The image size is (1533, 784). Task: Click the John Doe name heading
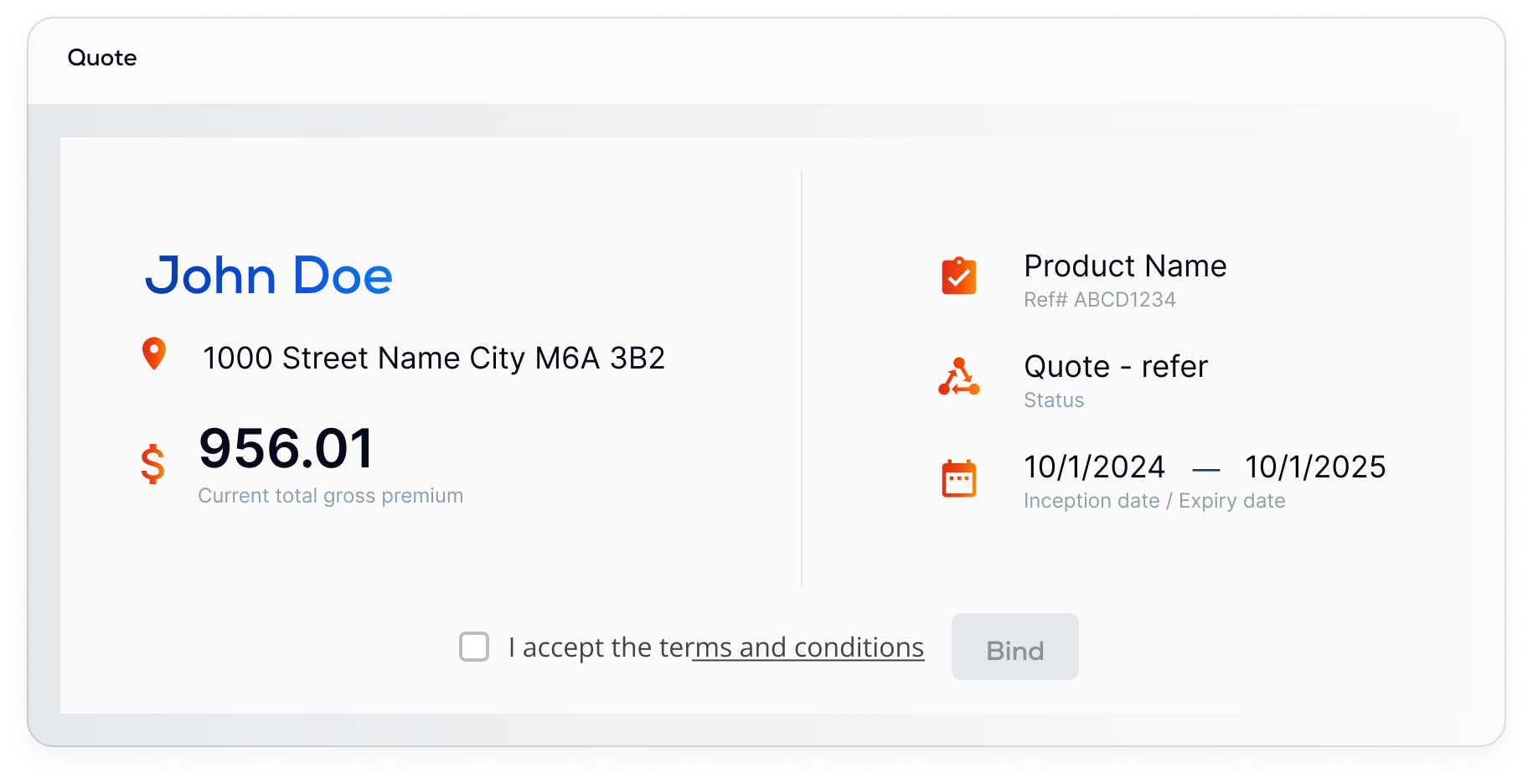(269, 276)
